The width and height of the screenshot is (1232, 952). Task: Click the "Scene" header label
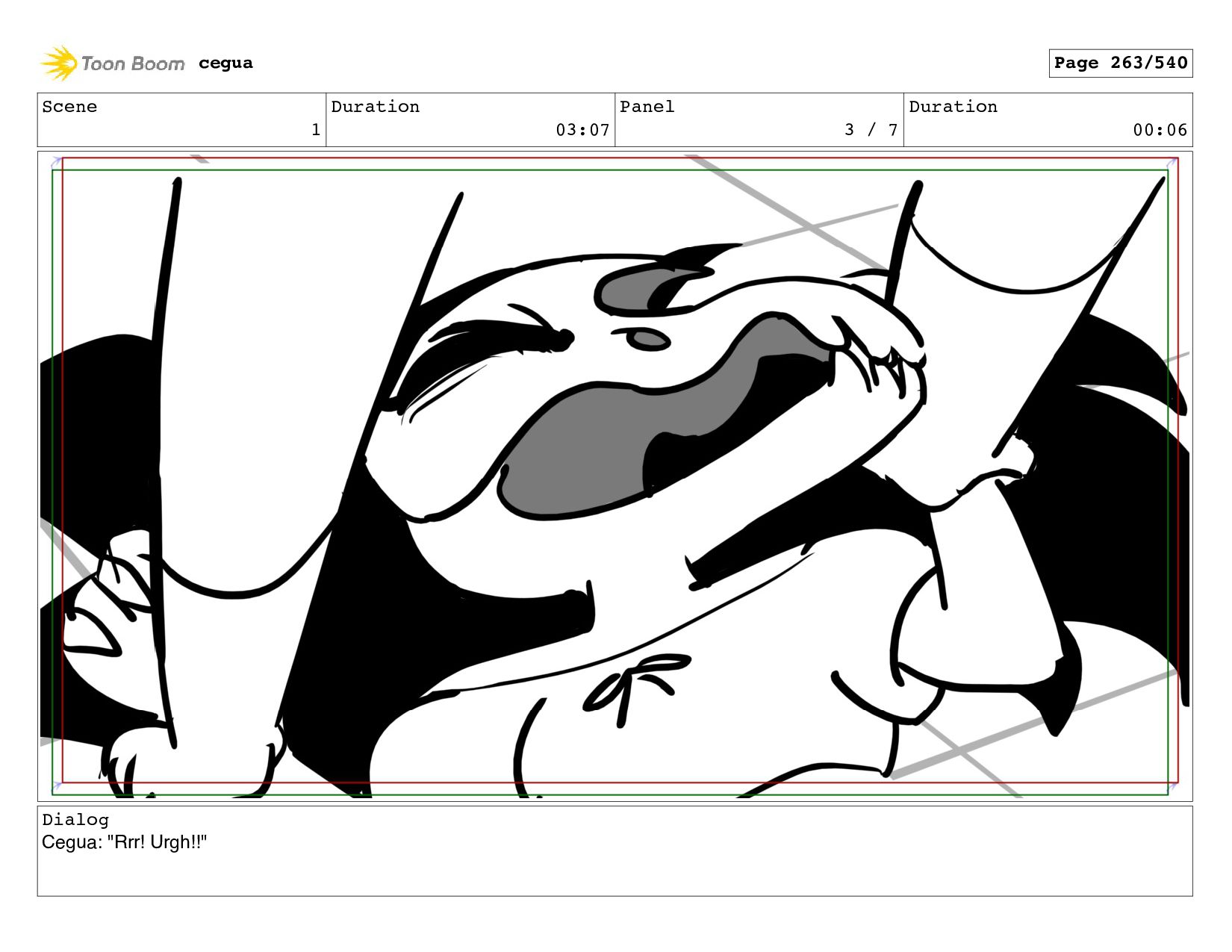click(x=69, y=107)
